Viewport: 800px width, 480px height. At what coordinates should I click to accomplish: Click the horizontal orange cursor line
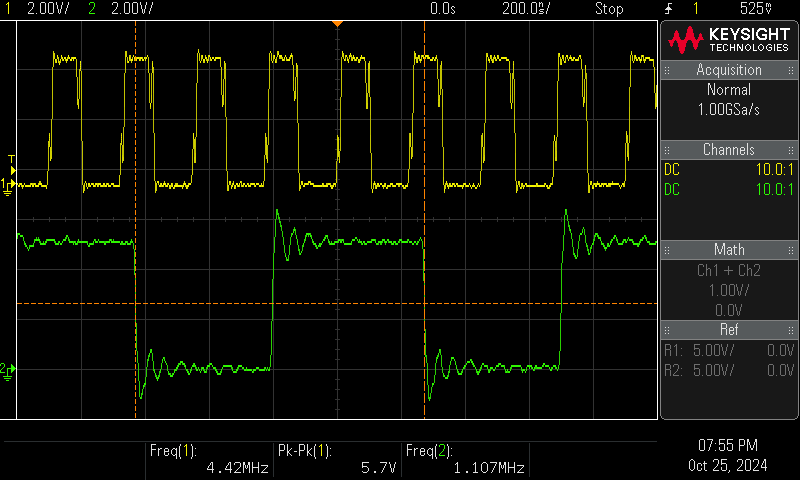(x=337, y=304)
